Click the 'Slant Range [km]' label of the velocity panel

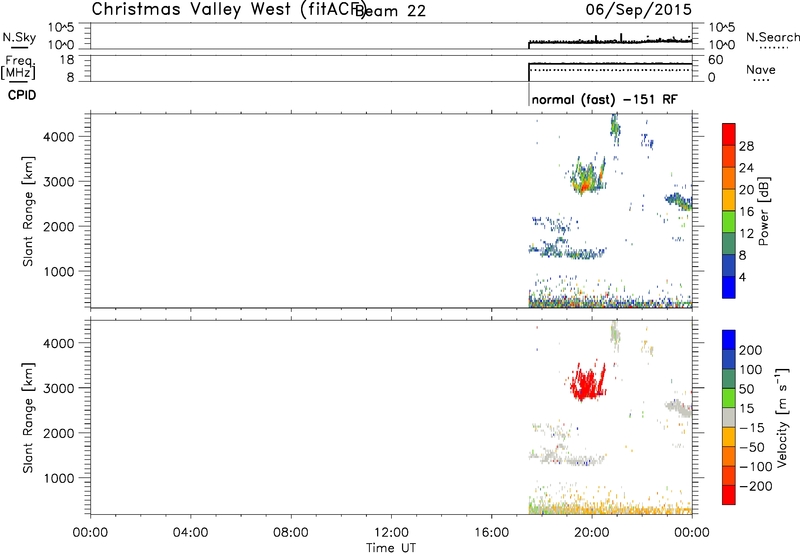tap(28, 418)
